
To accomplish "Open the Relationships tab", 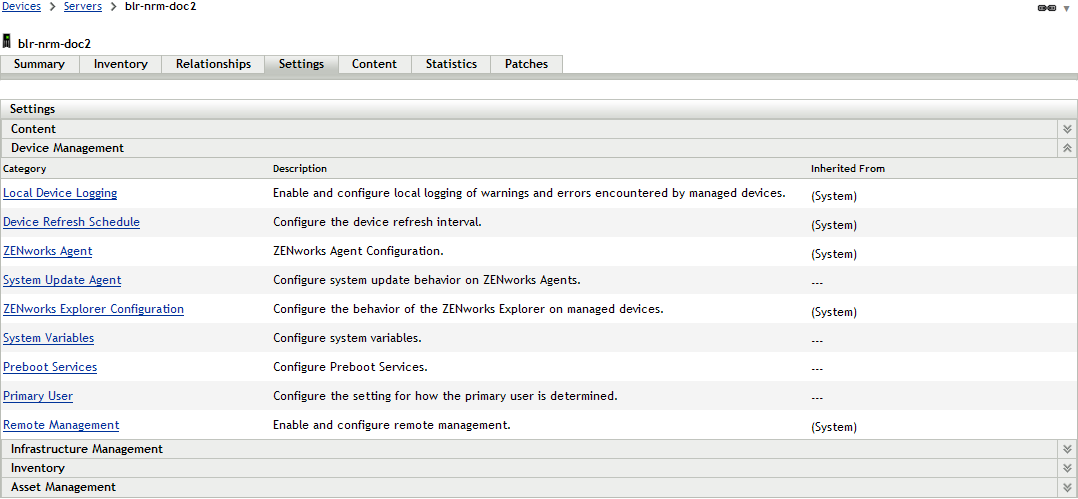I will coord(213,64).
